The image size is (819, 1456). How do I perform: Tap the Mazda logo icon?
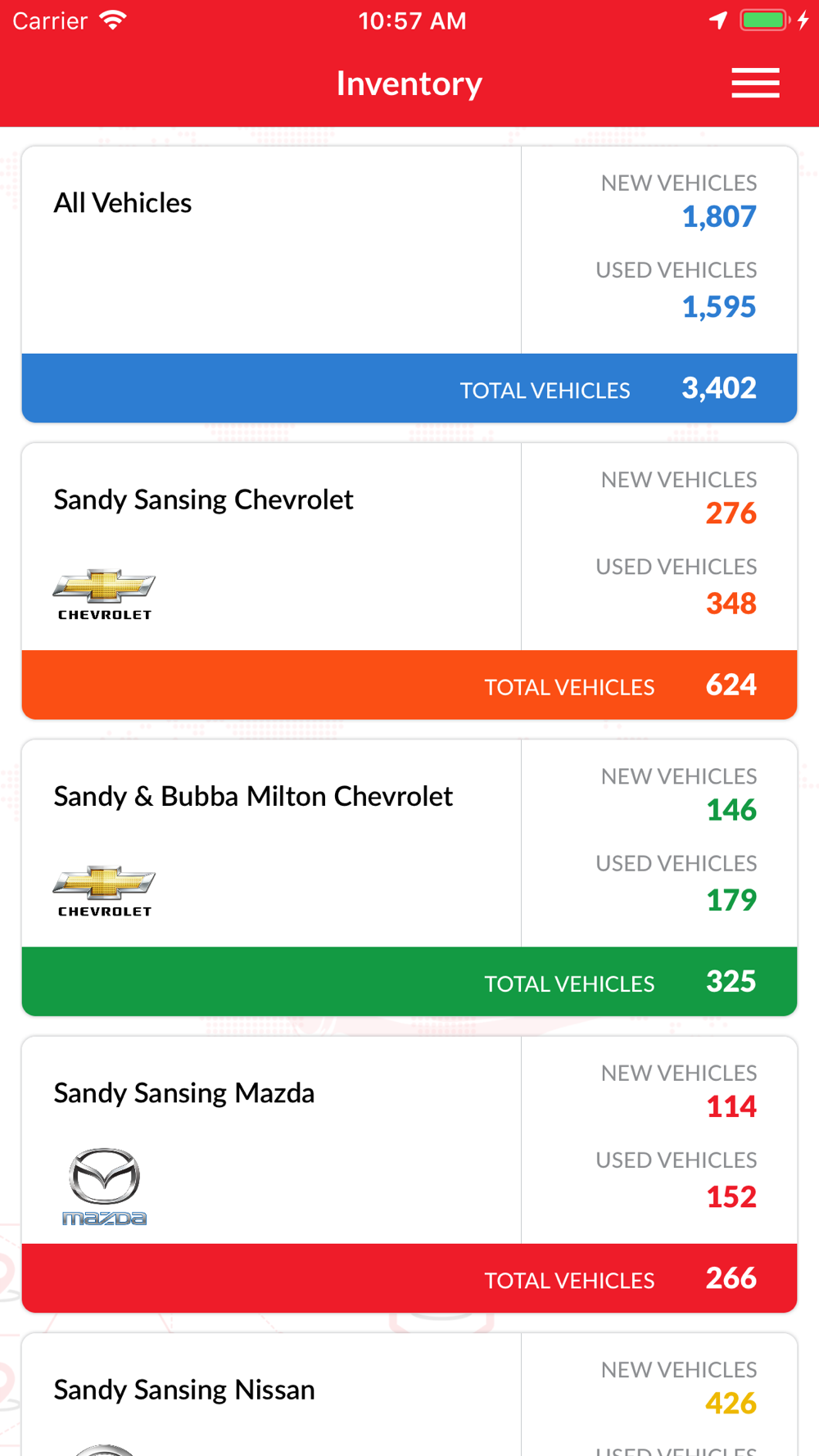105,1186
